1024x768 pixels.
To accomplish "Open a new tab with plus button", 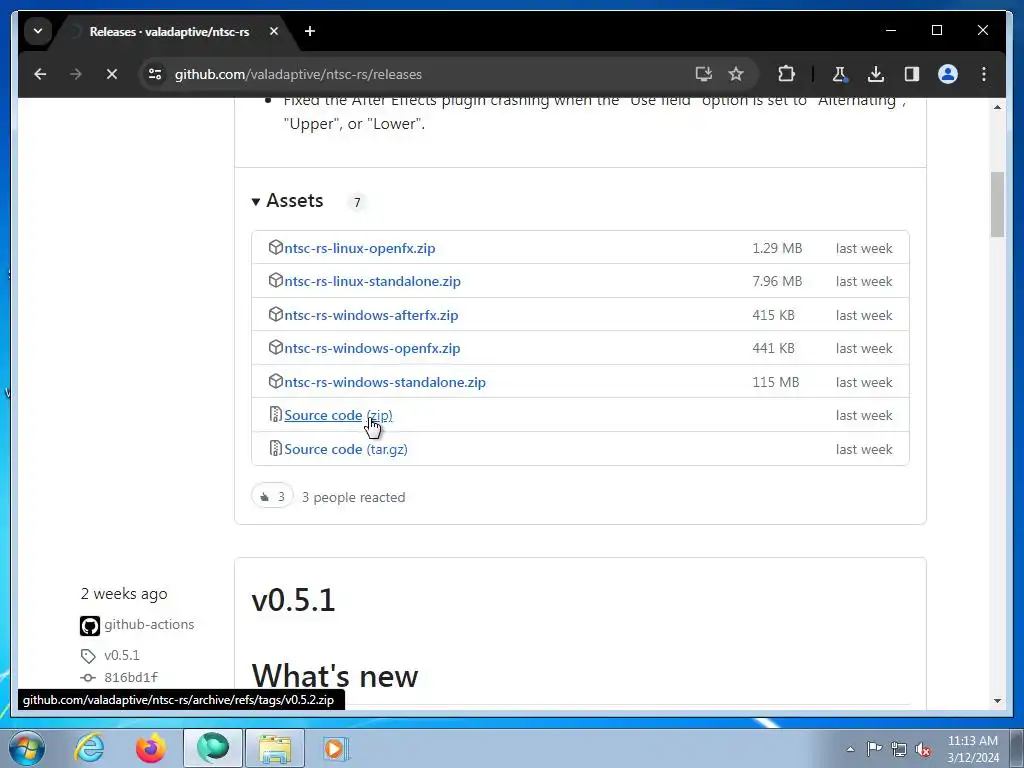I will (x=310, y=31).
